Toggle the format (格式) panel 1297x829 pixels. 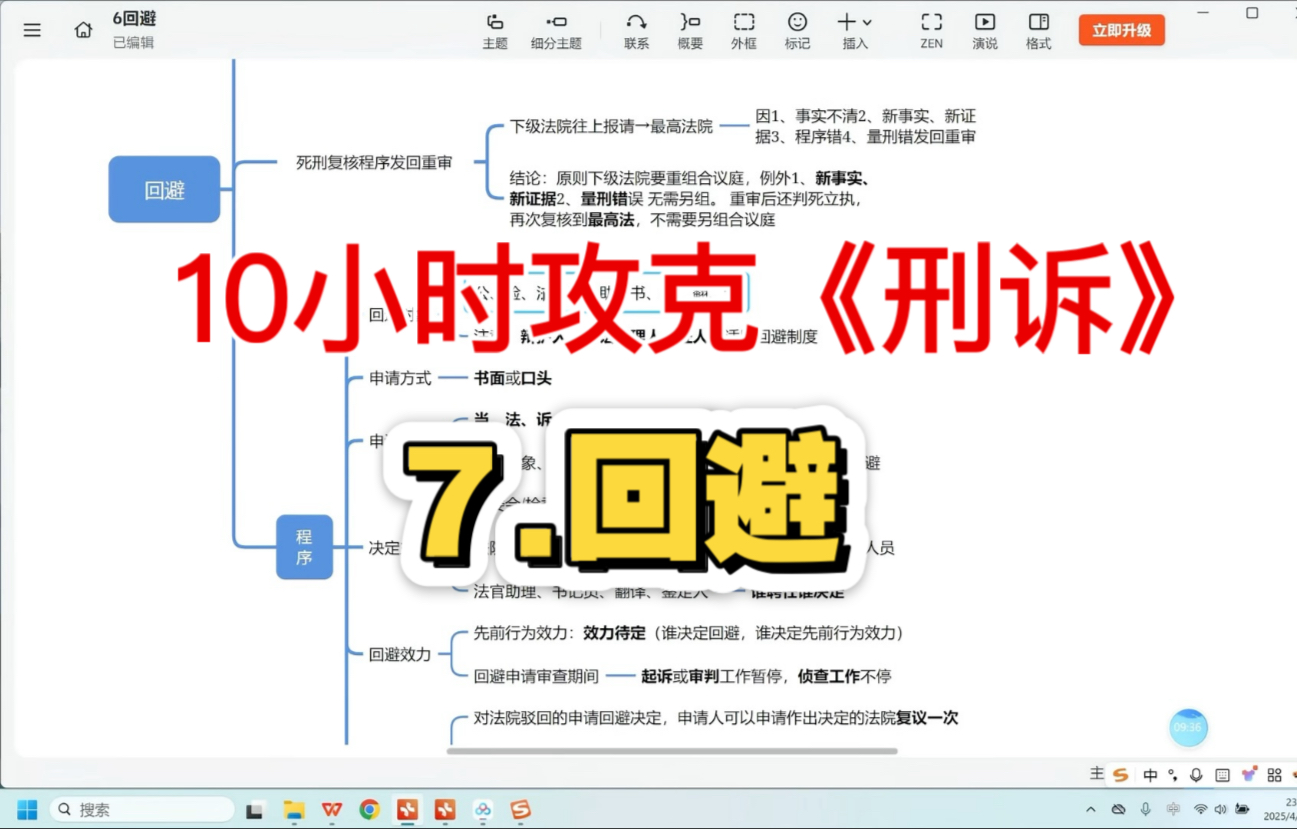[x=1039, y=31]
